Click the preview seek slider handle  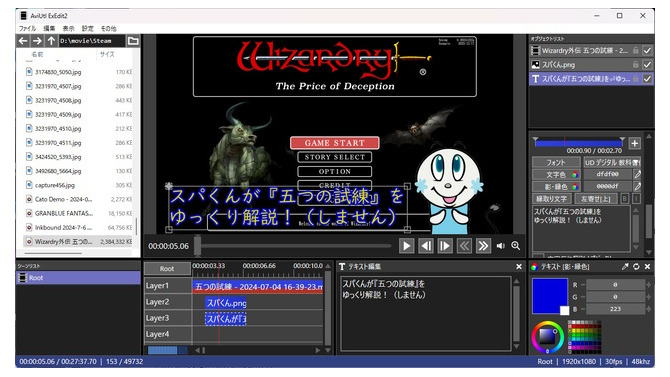tap(197, 245)
